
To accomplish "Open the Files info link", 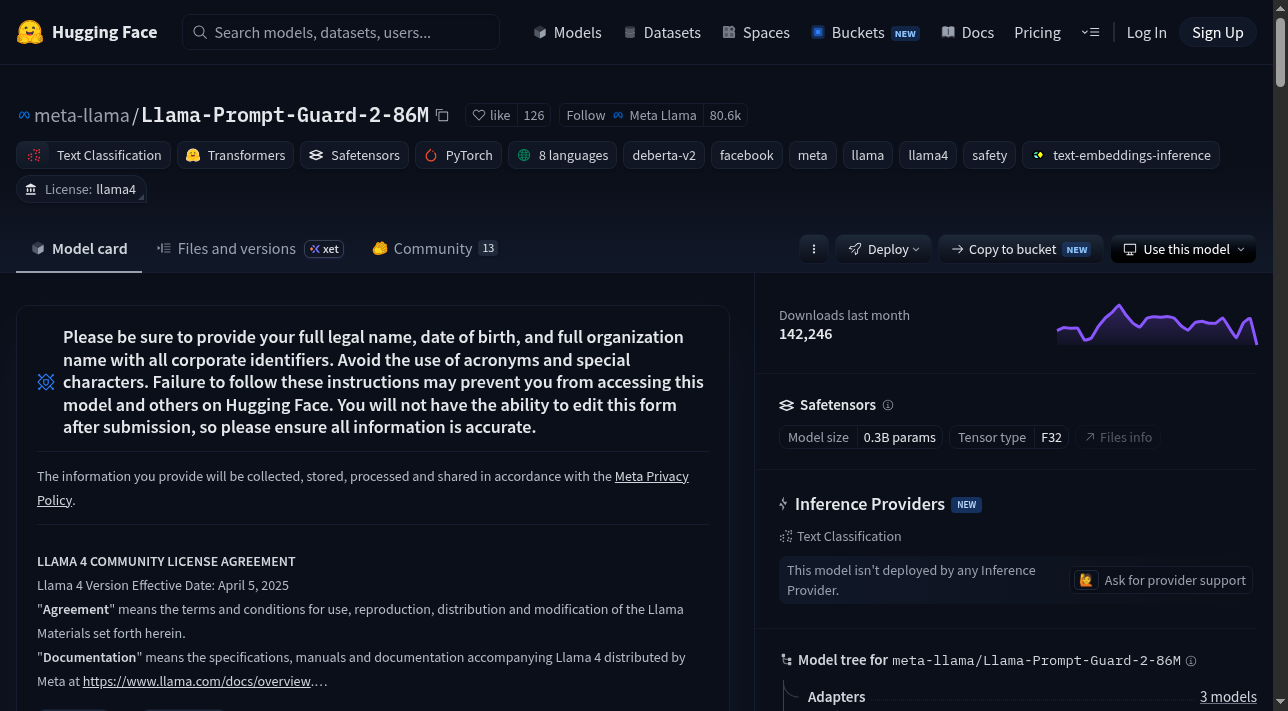I will coord(1118,437).
